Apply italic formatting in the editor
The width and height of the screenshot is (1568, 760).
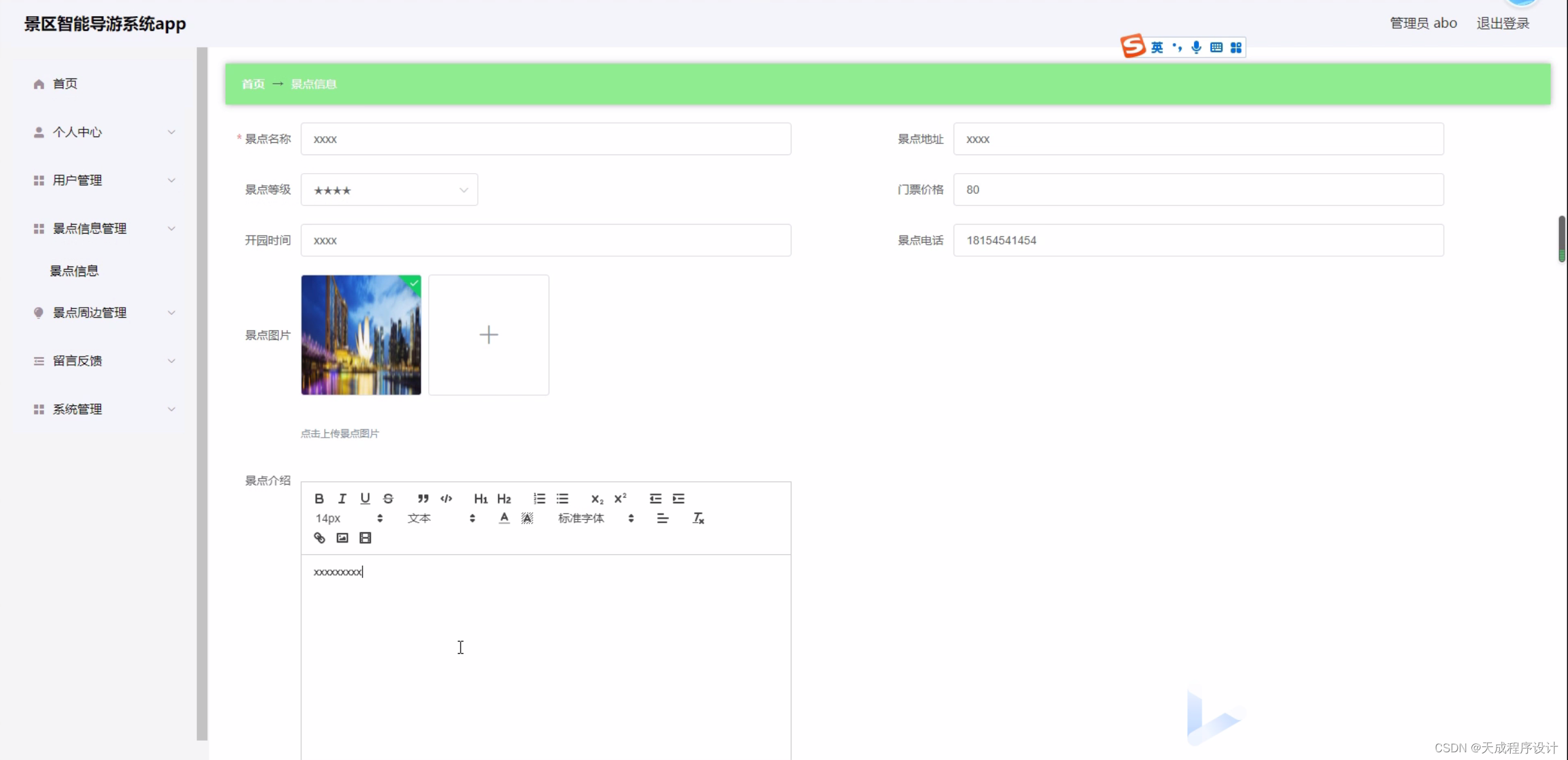(x=342, y=498)
